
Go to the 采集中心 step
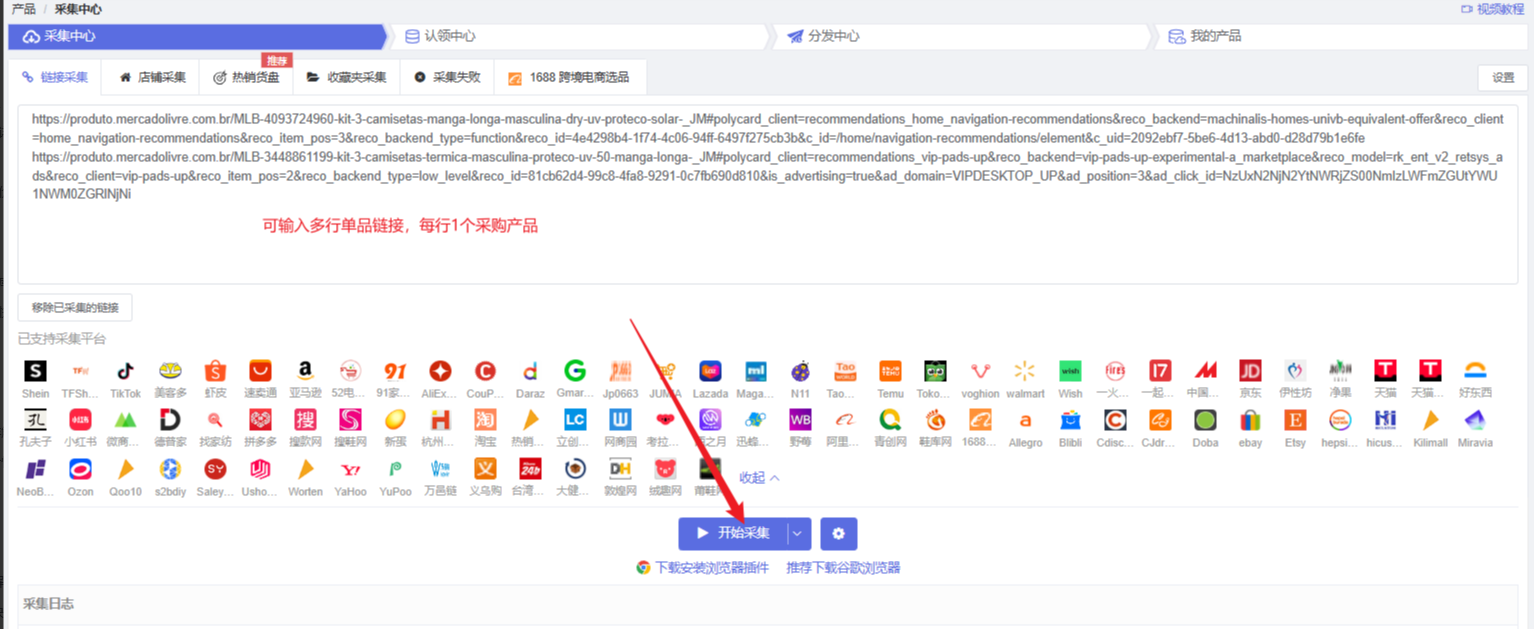tap(196, 36)
